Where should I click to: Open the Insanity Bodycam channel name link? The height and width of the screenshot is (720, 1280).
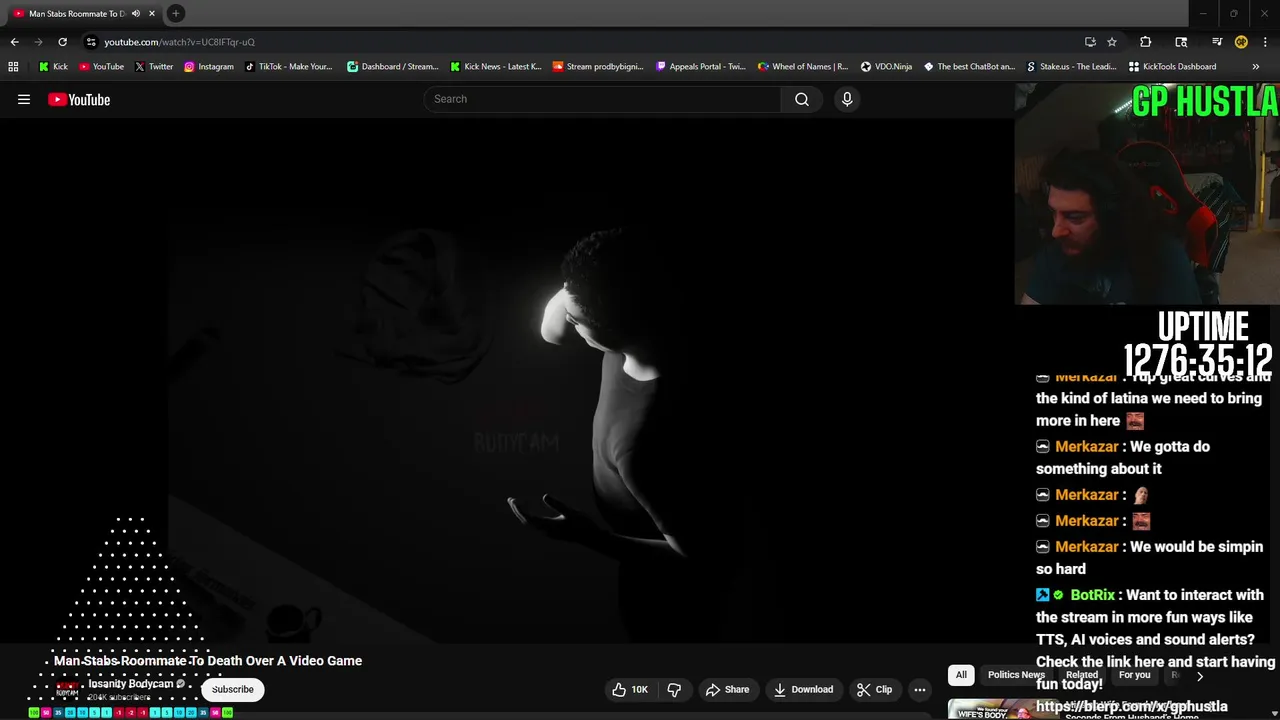(x=130, y=684)
